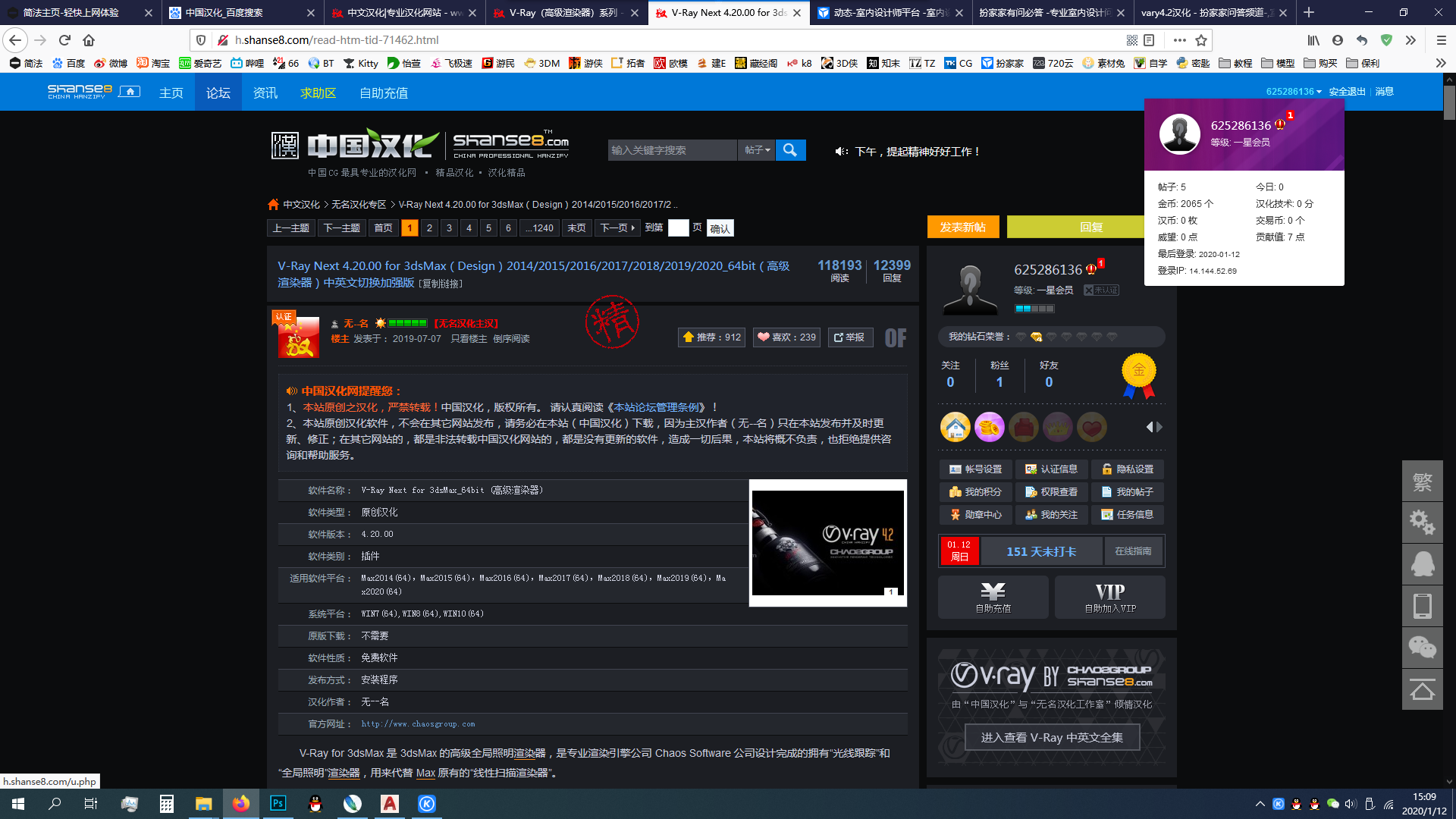Image resolution: width=1456 pixels, height=819 pixels.
Task: Click the V-Ray 4.2 preview thumbnail
Action: tap(828, 543)
